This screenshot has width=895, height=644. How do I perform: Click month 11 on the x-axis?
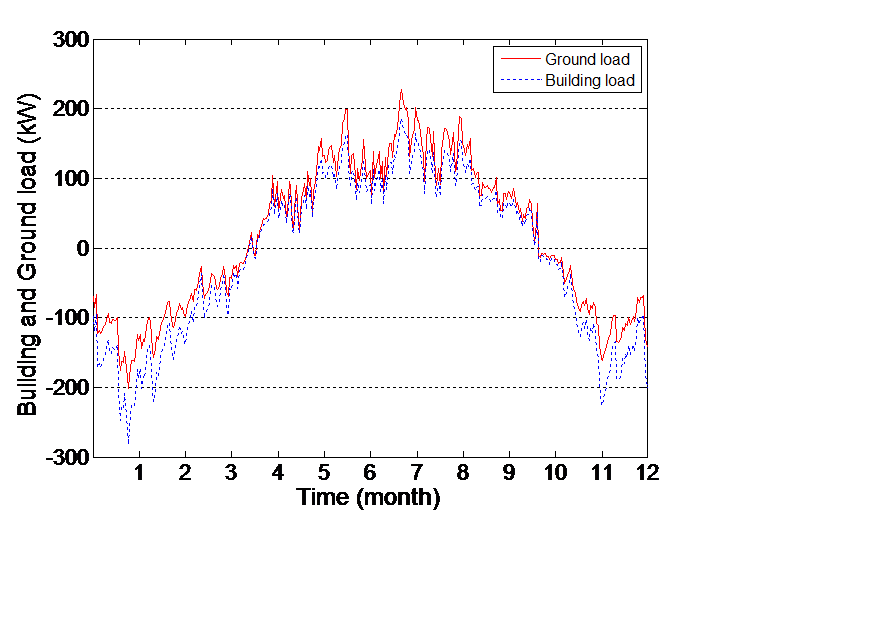[602, 473]
